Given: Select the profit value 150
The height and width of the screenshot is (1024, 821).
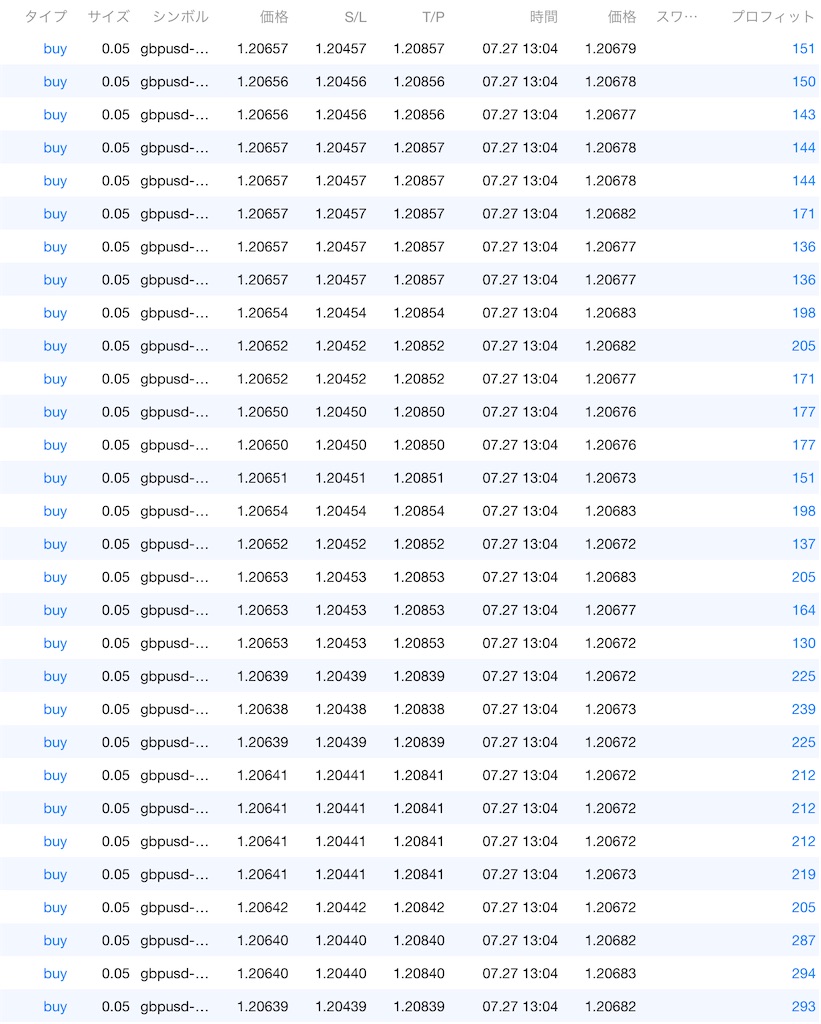Looking at the screenshot, I should point(803,82).
